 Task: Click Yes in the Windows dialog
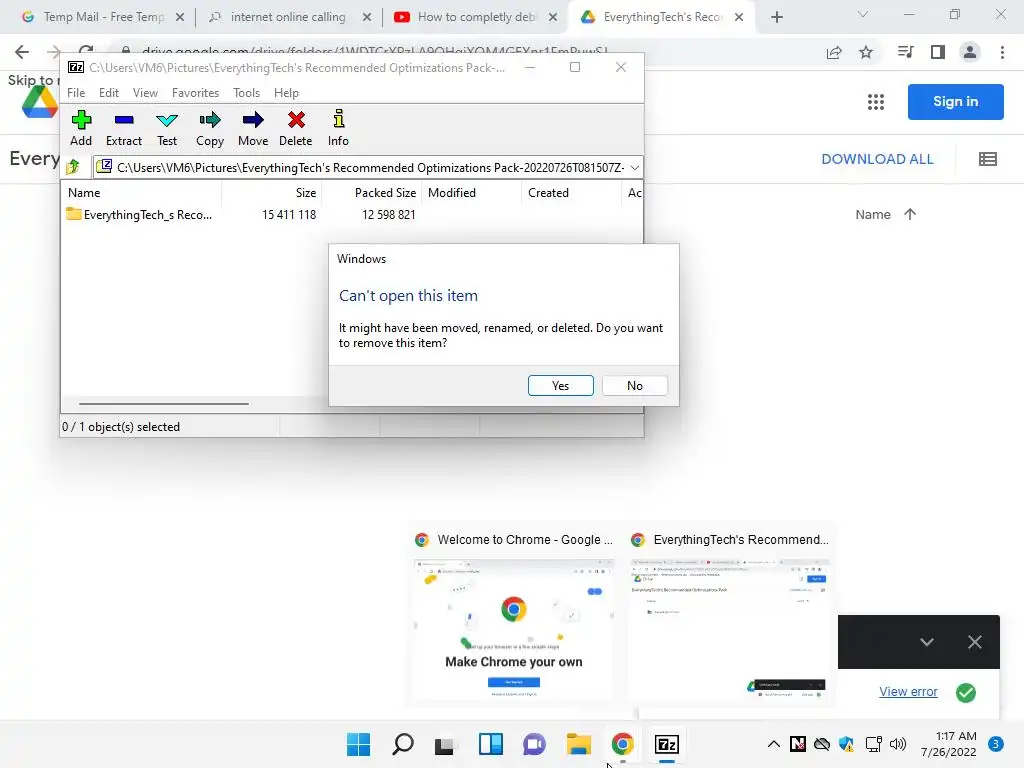pos(560,385)
